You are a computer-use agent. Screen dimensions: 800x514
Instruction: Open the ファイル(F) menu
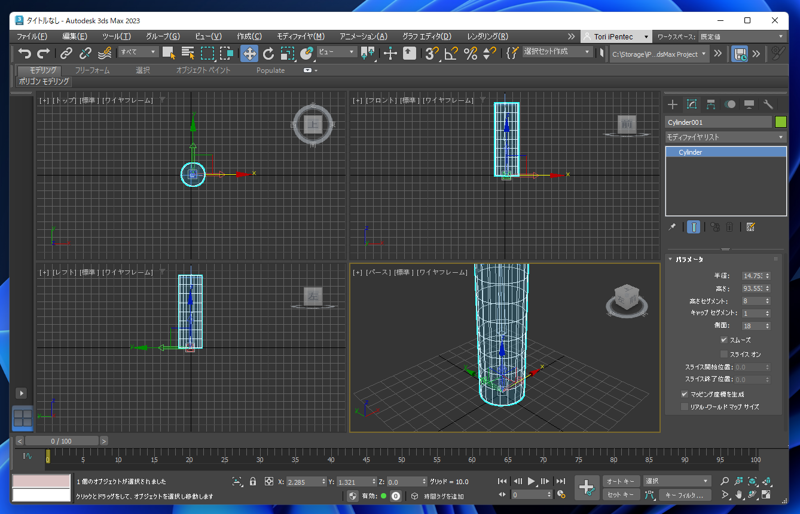coord(32,36)
